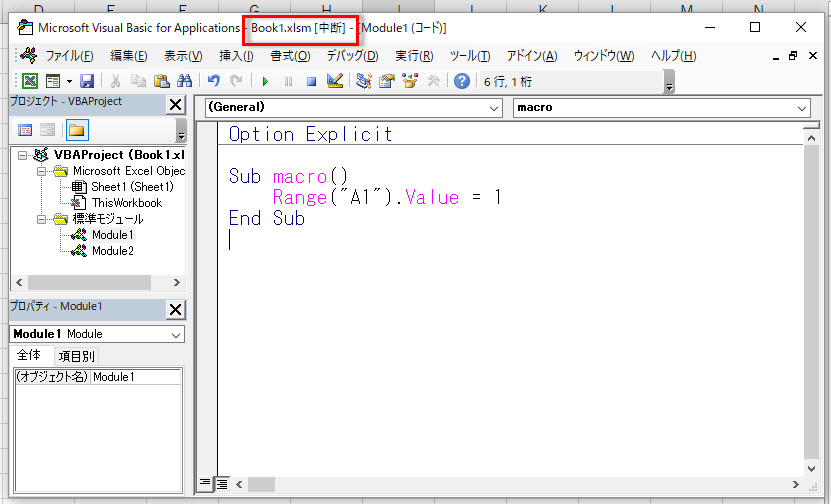Run the macro with the green play icon
The width and height of the screenshot is (831, 504).
tap(266, 82)
